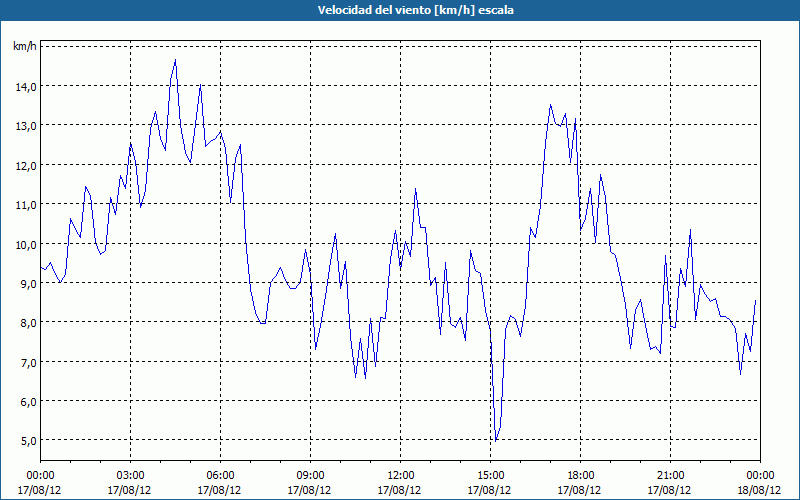Click the "17/08/12" date beneath 12:00

coord(399,490)
